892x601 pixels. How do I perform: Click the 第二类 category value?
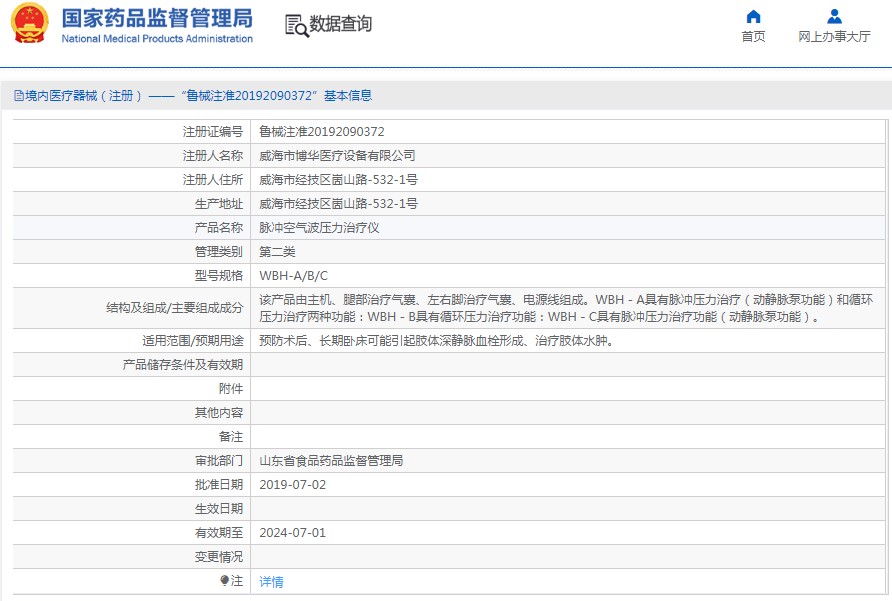(x=277, y=252)
